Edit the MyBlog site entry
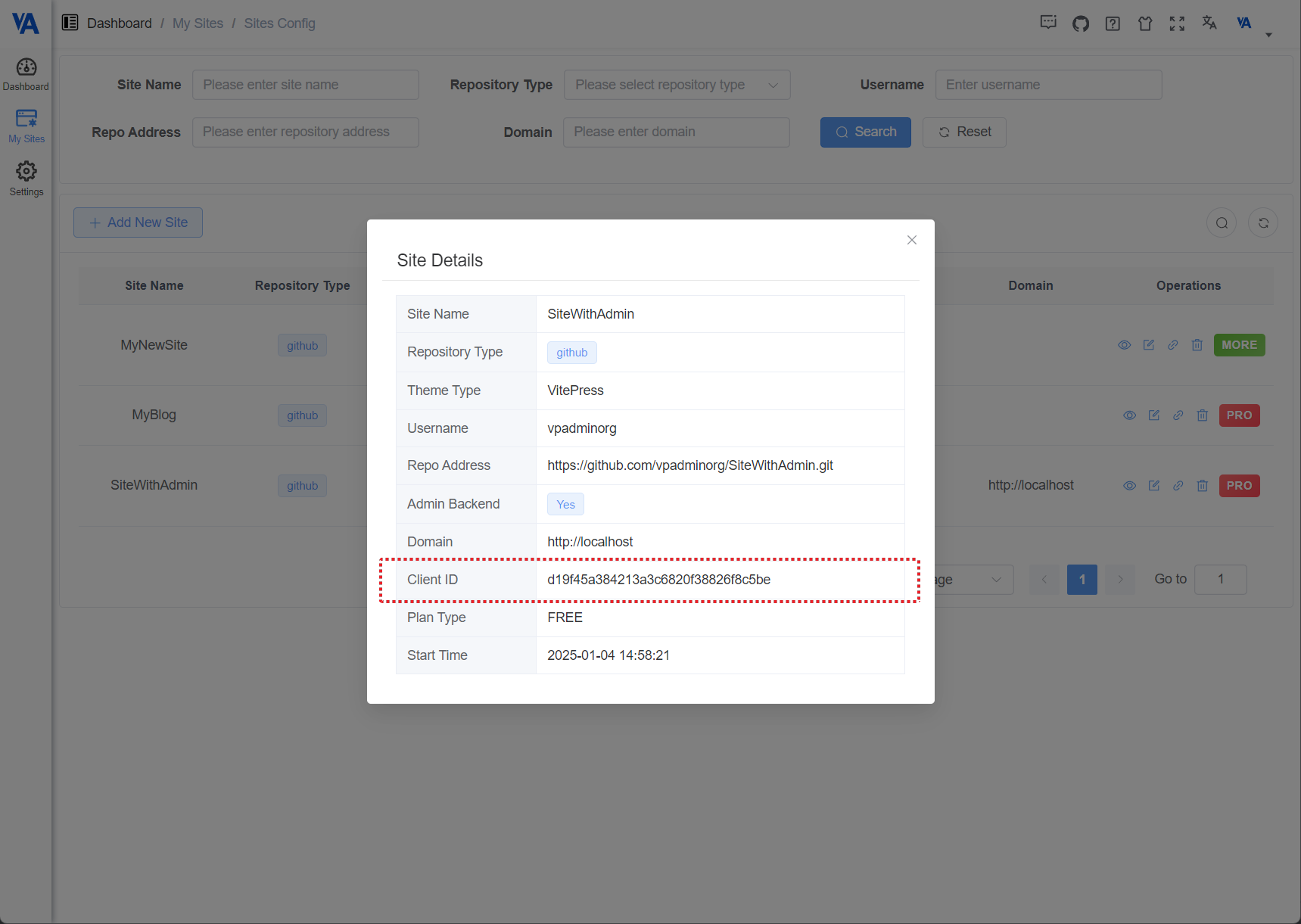Viewport: 1301px width, 924px height. pyautogui.click(x=1153, y=415)
